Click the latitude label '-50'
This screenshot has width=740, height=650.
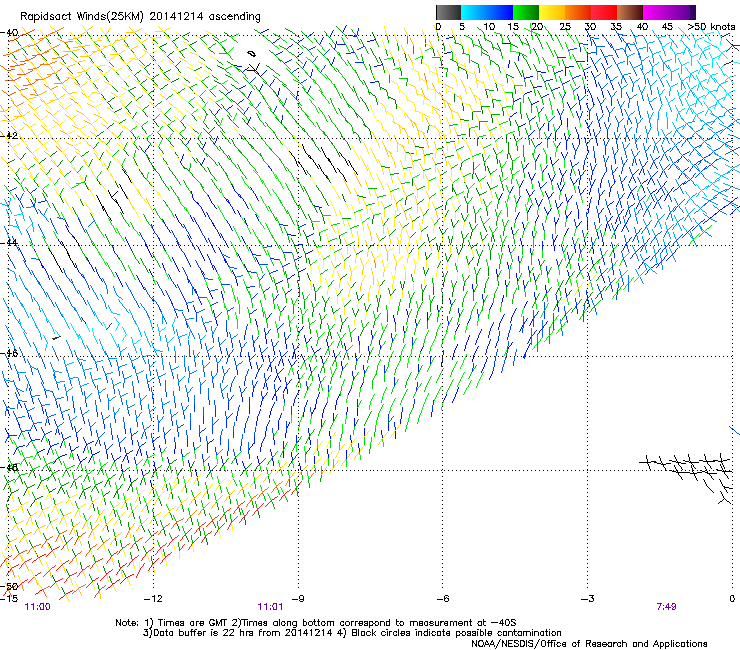pyautogui.click(x=9, y=586)
